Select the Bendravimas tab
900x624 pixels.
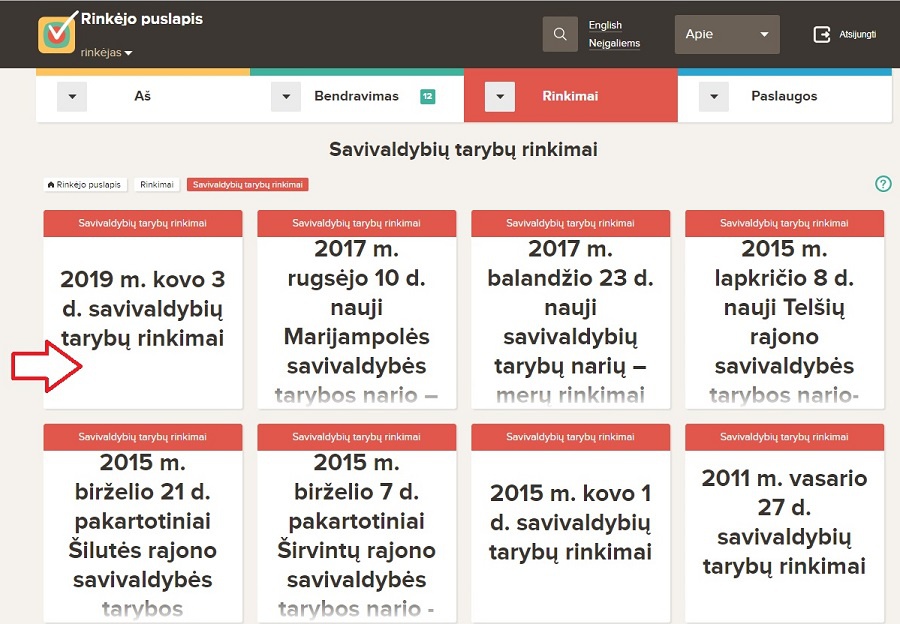tap(357, 96)
